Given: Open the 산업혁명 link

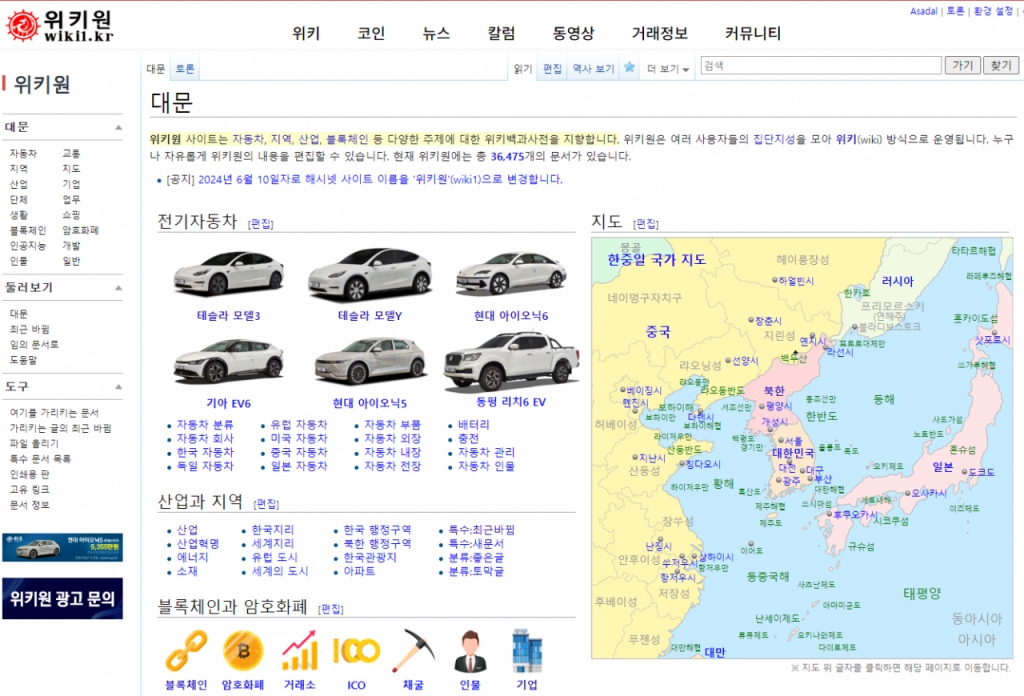Looking at the screenshot, I should (198, 543).
